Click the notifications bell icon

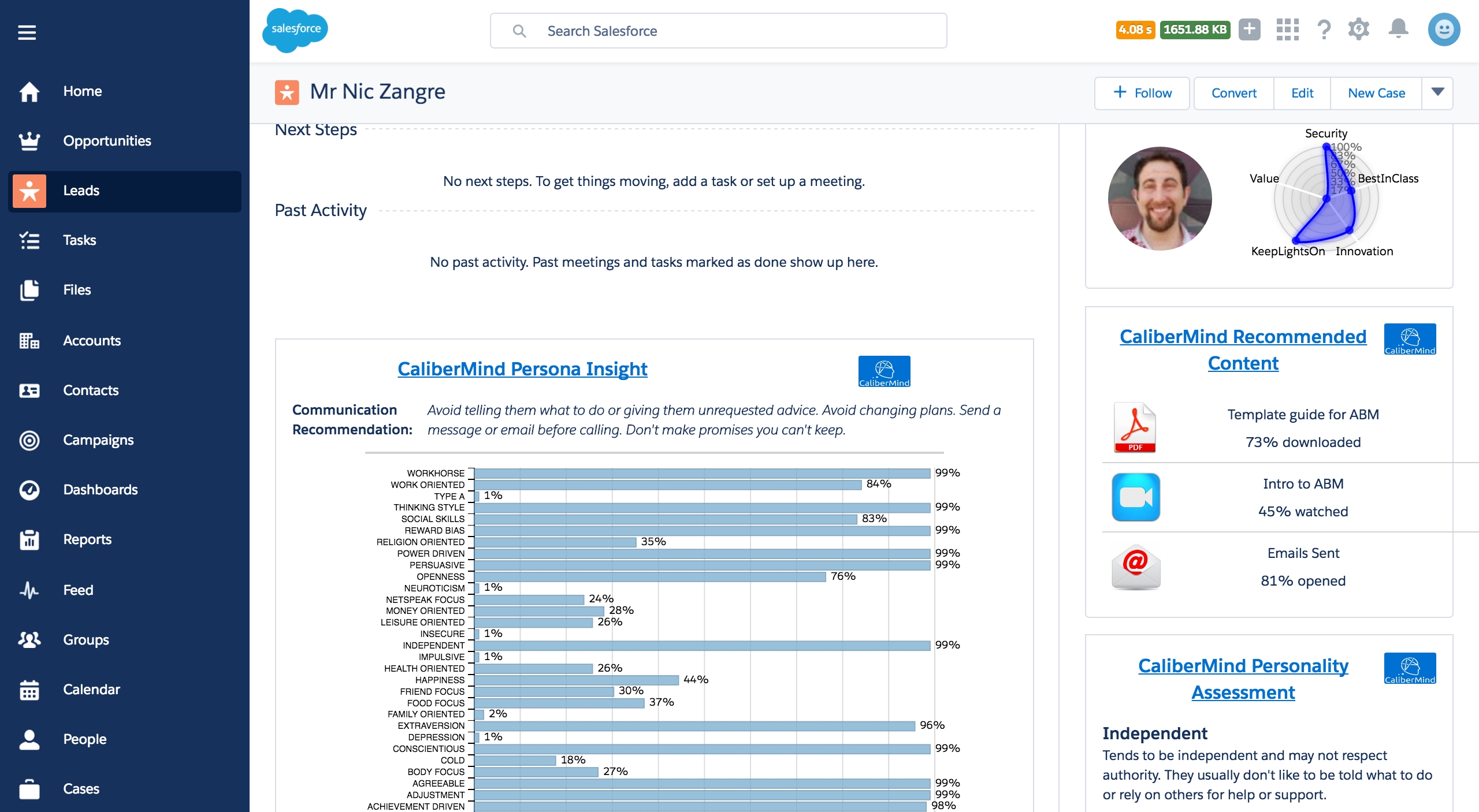(x=1398, y=31)
